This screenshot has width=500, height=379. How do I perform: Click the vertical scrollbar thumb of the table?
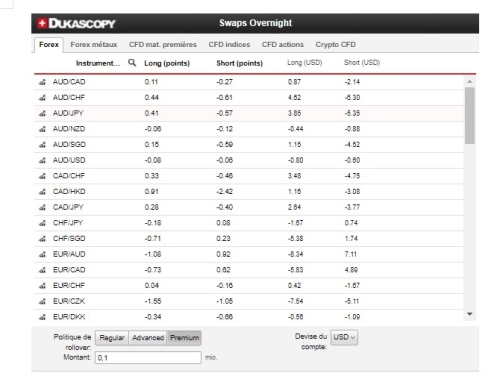tap(470, 115)
